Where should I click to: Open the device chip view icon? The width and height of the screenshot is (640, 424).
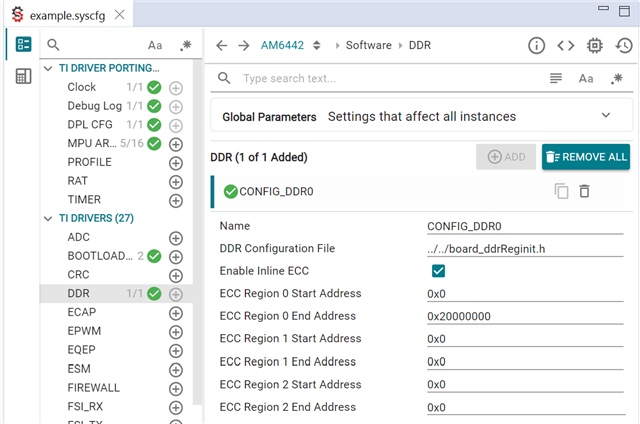point(594,45)
